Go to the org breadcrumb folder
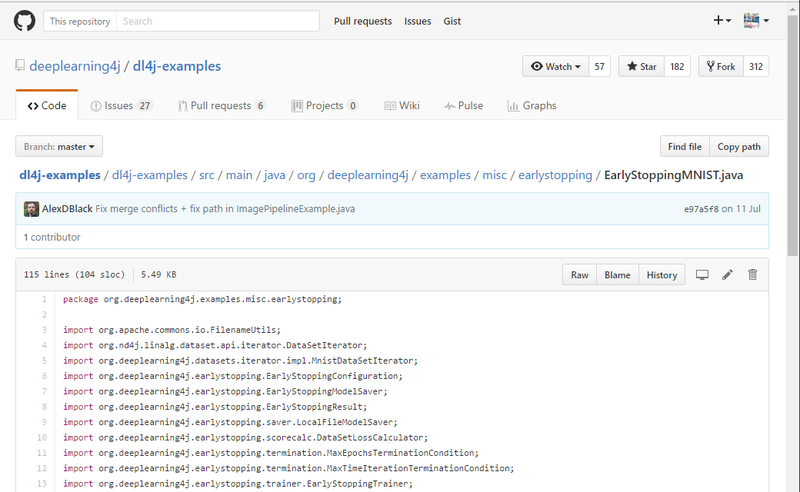800x492 pixels. (306, 175)
